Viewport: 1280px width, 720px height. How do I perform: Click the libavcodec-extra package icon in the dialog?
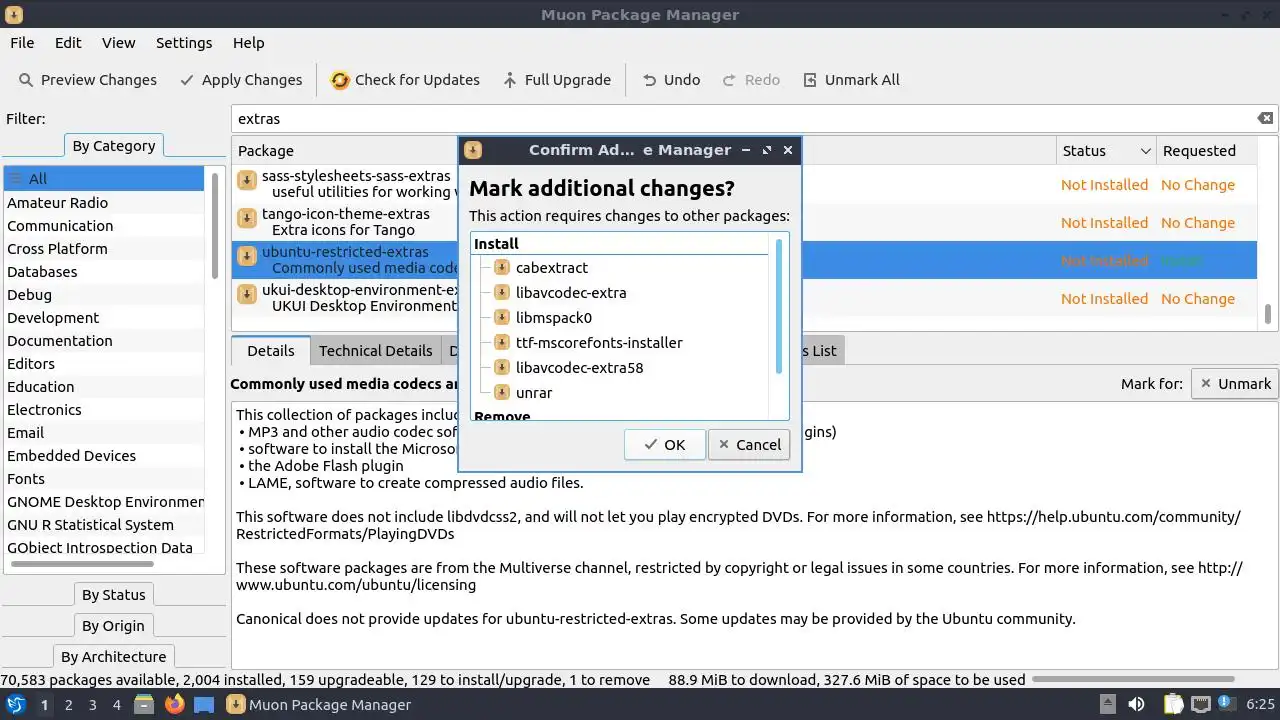click(x=502, y=293)
